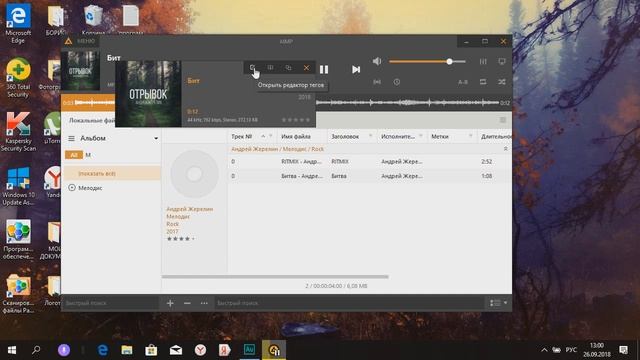
Task: Click AIMP icon in taskbar
Action: pyautogui.click(x=274, y=350)
